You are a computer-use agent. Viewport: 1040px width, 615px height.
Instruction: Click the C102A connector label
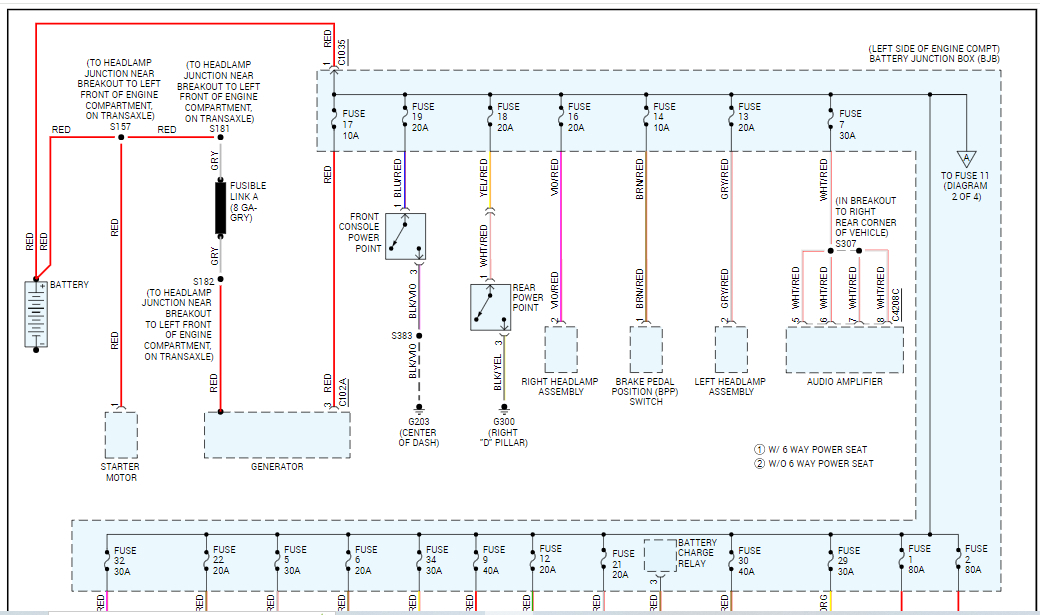point(343,392)
